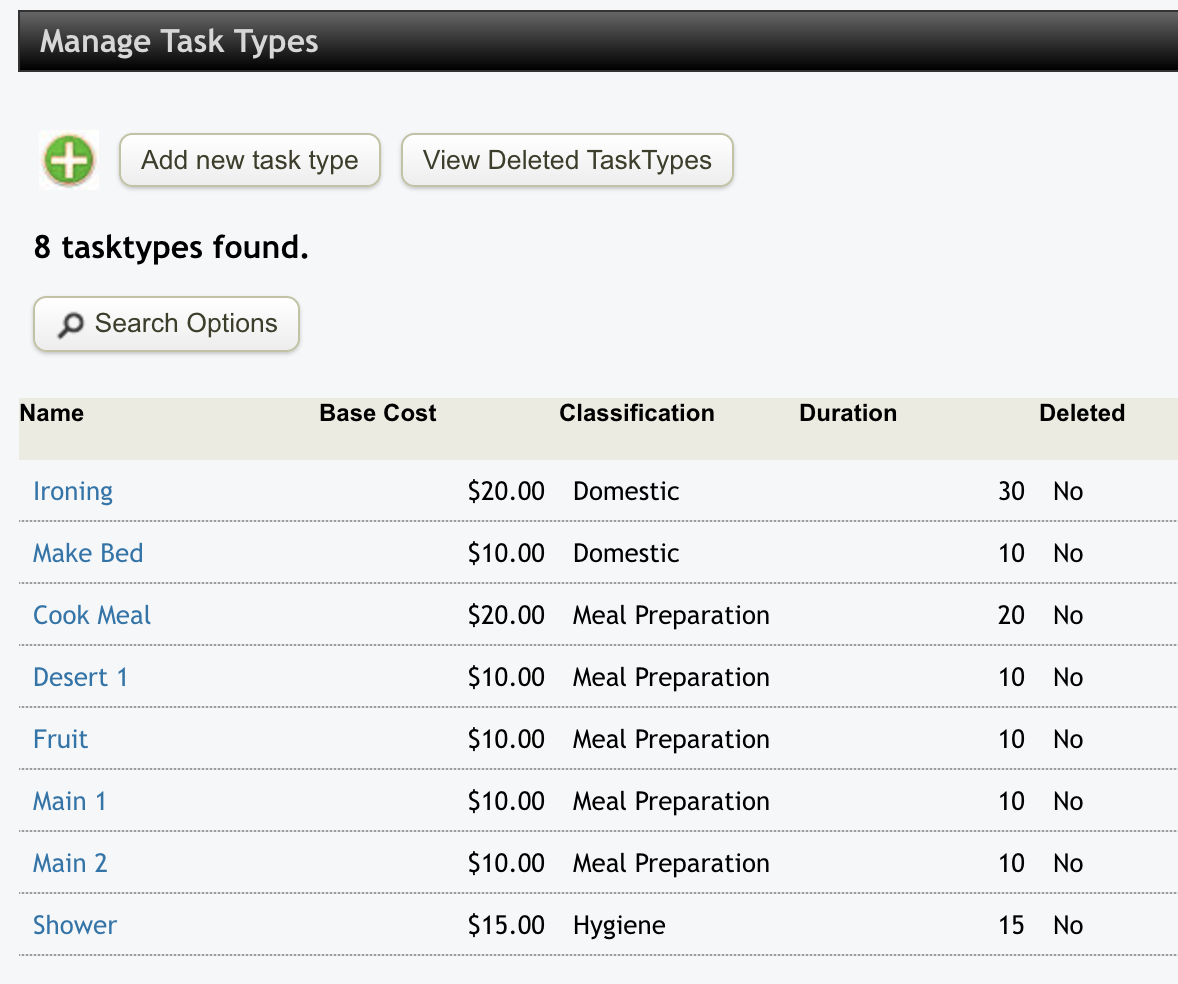Expand the Search Options panel
Image resolution: width=1178 pixels, height=984 pixels.
(166, 324)
